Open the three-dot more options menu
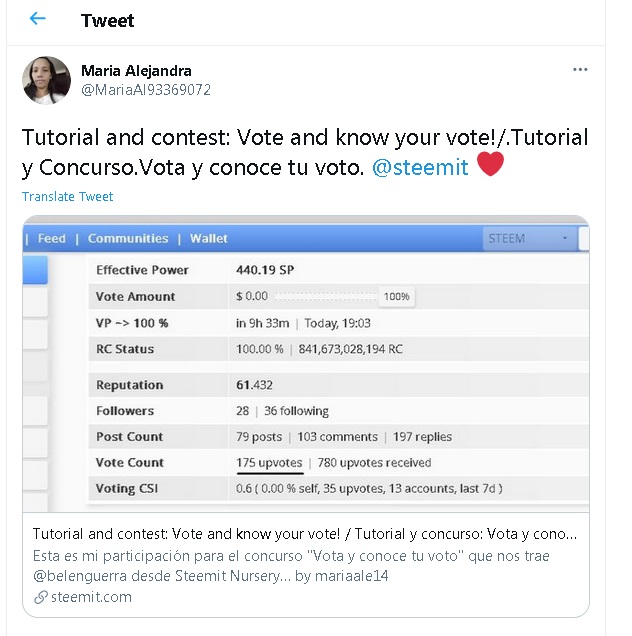The image size is (632, 636). 580,70
